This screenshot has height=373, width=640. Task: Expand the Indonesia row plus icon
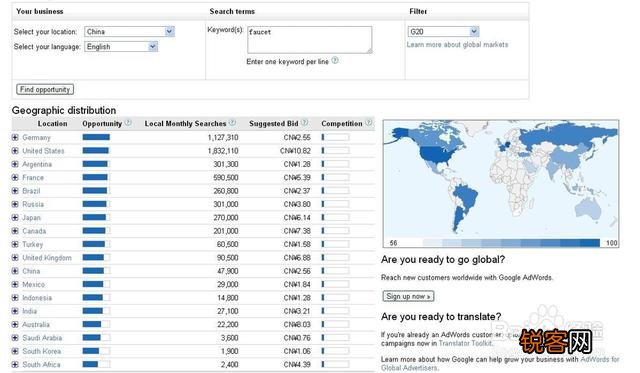coord(15,298)
